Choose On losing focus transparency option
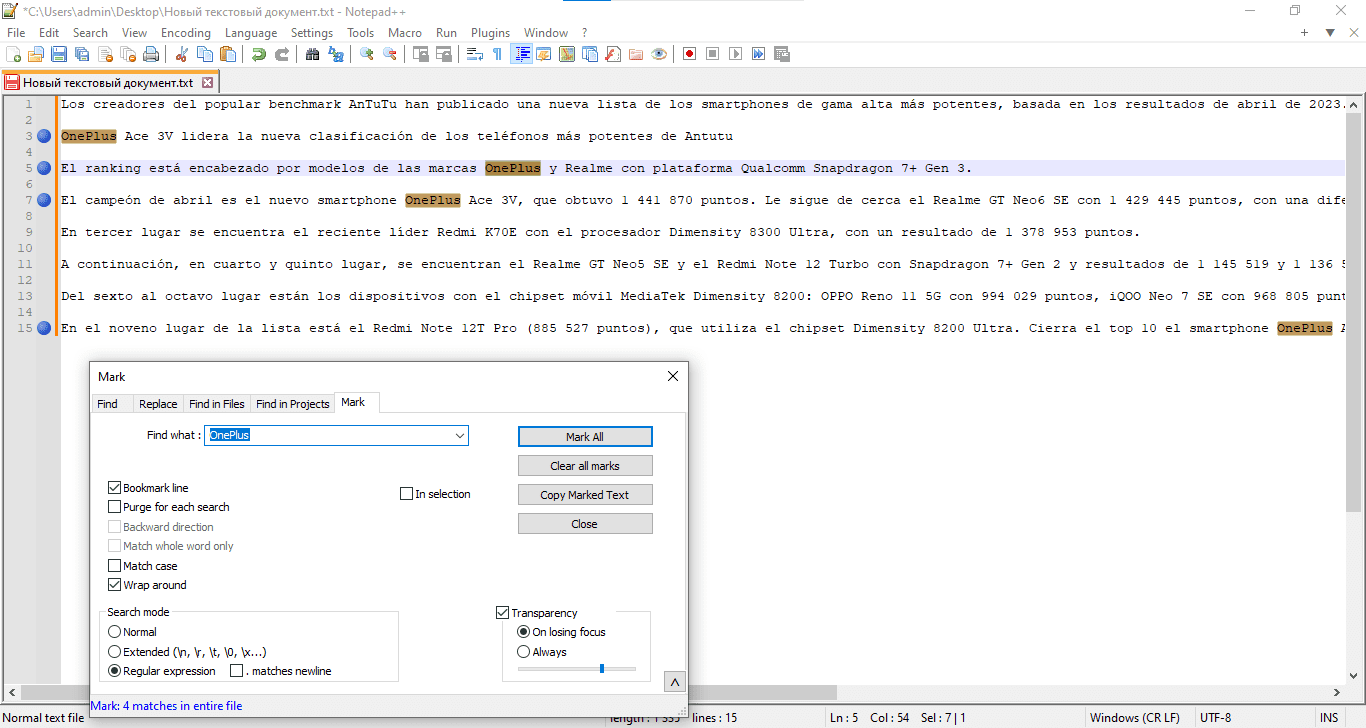This screenshot has height=728, width=1366. point(523,632)
